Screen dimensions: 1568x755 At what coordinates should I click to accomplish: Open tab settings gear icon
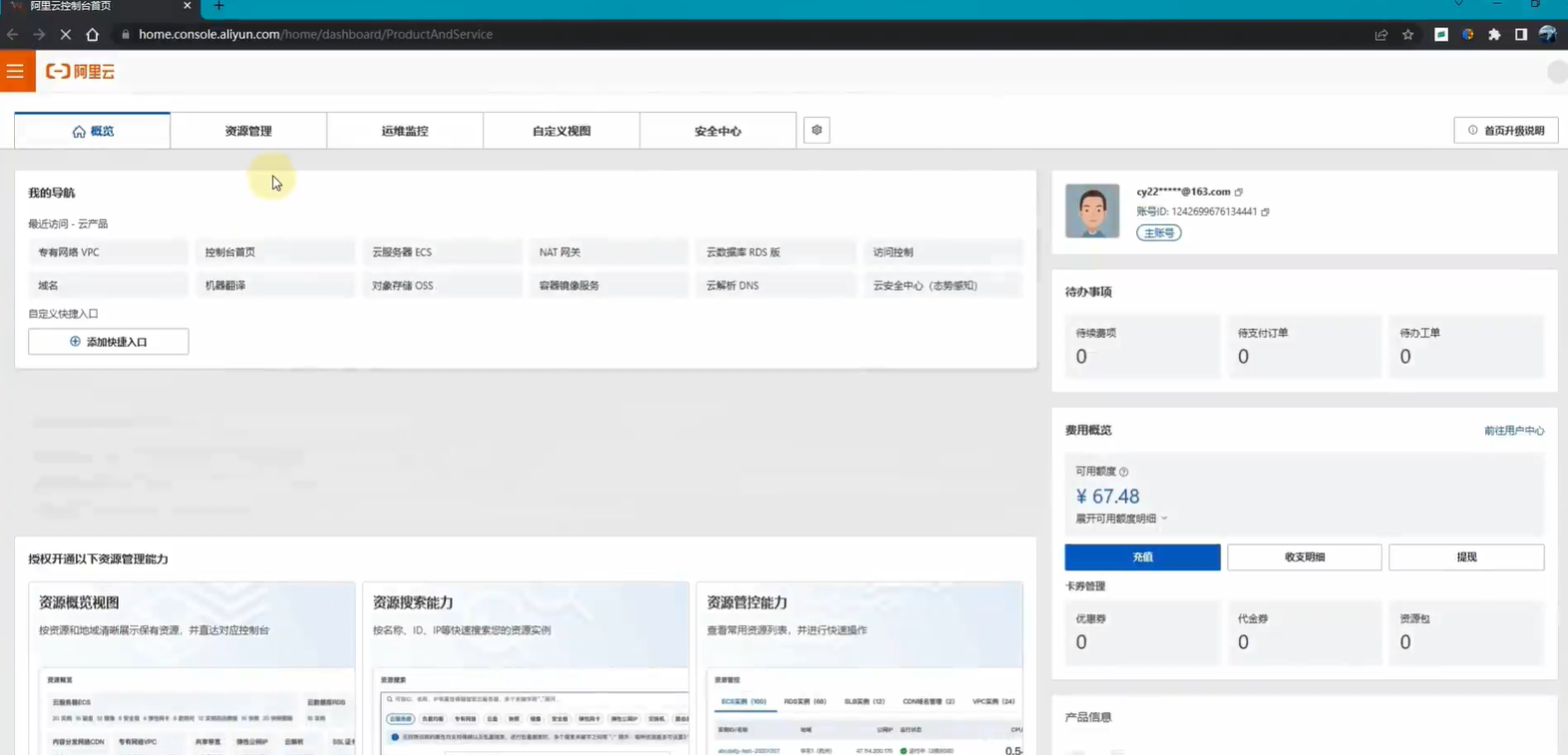[x=817, y=131]
